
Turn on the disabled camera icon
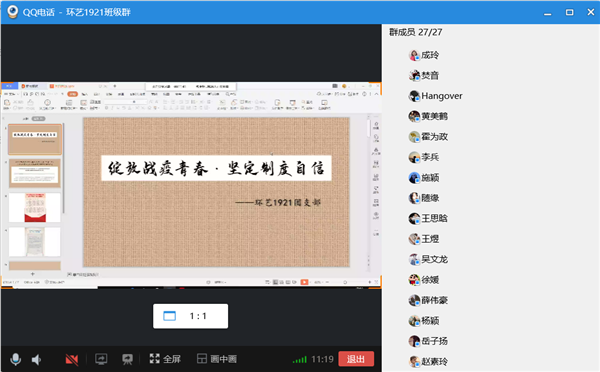(x=72, y=359)
